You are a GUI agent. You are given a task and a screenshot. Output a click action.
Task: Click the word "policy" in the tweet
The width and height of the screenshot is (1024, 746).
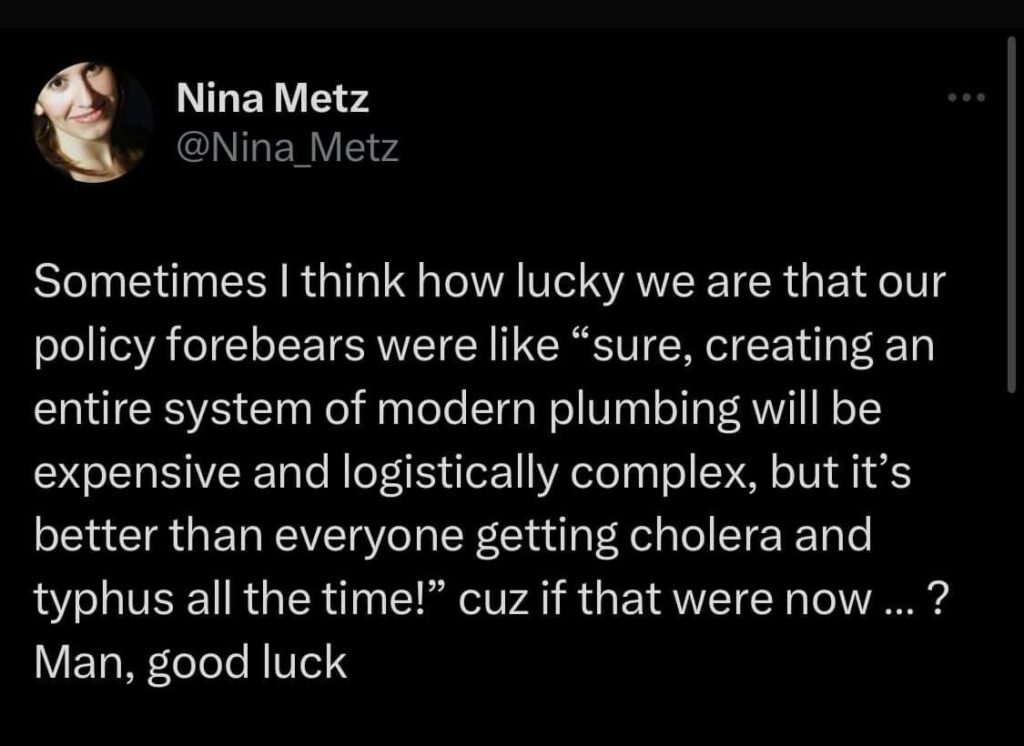[x=89, y=348]
